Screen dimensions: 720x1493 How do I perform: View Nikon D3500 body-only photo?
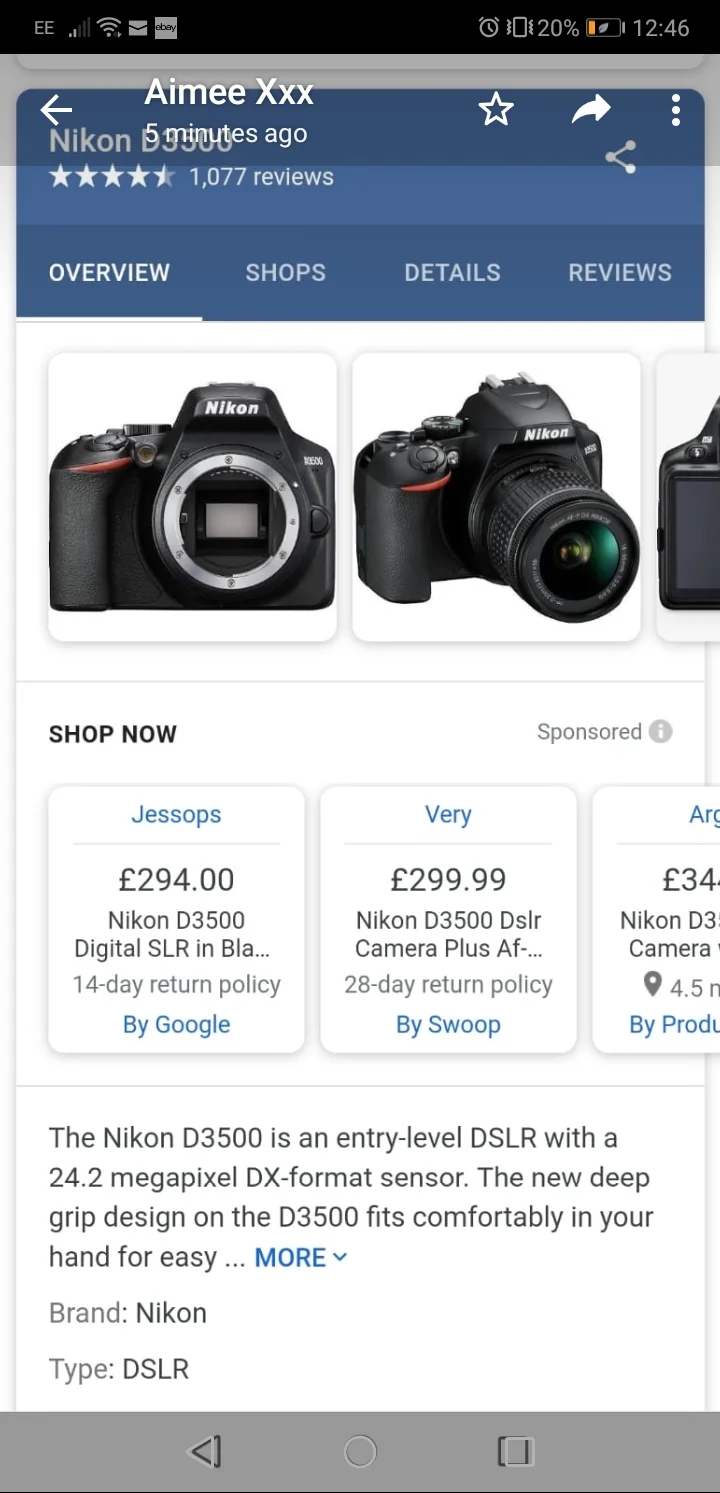point(192,497)
